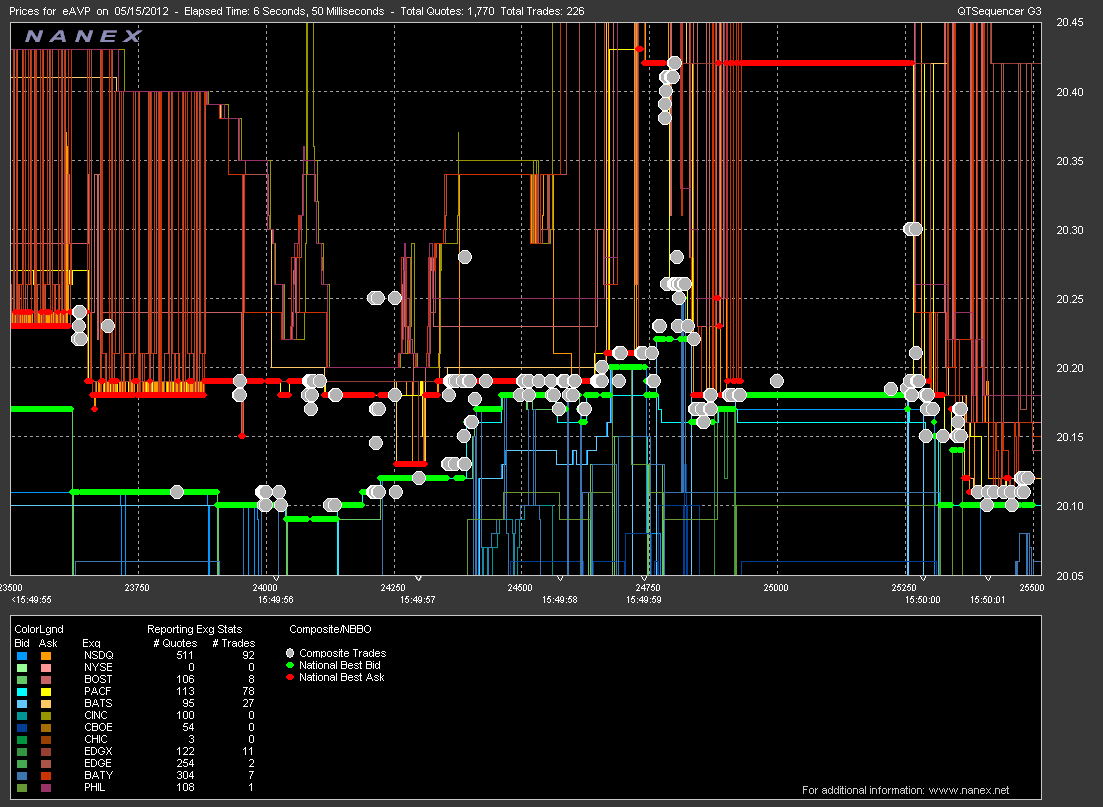Click the "# Quotes" column header
1103x807 pixels.
(175, 643)
